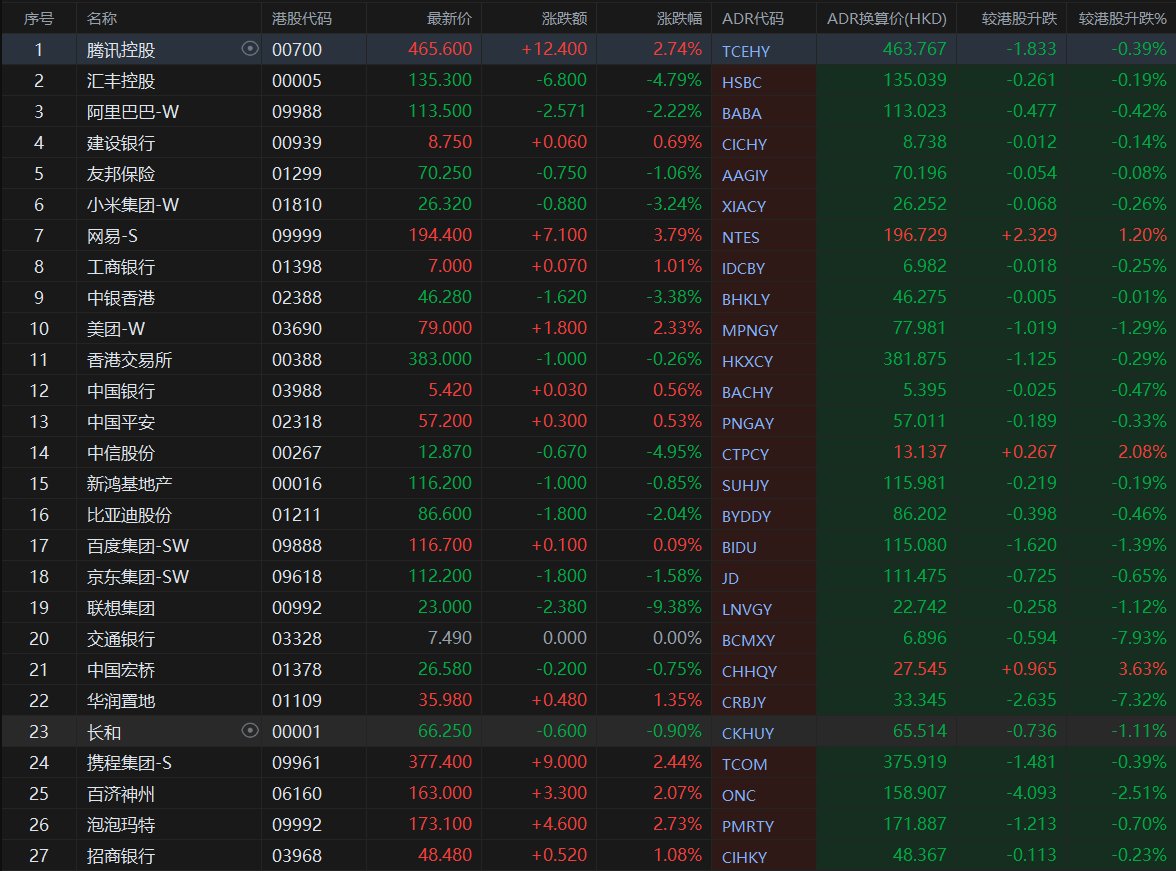
Task: Select 网易-S stock name
Action: [112, 236]
